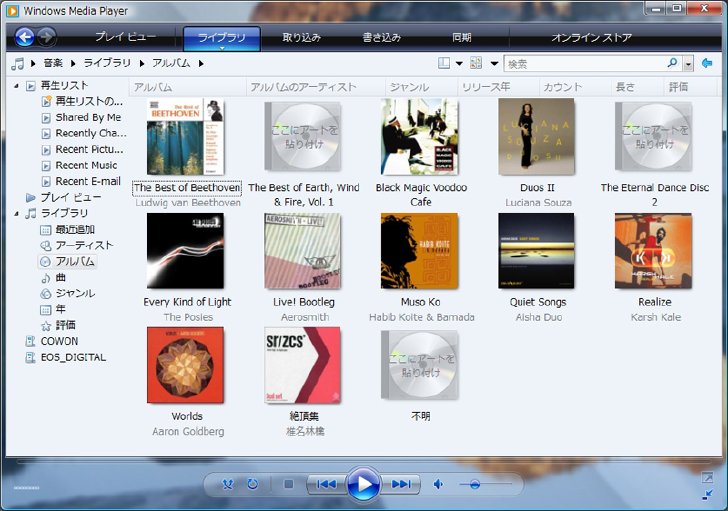Click the seek bar

click(364, 462)
